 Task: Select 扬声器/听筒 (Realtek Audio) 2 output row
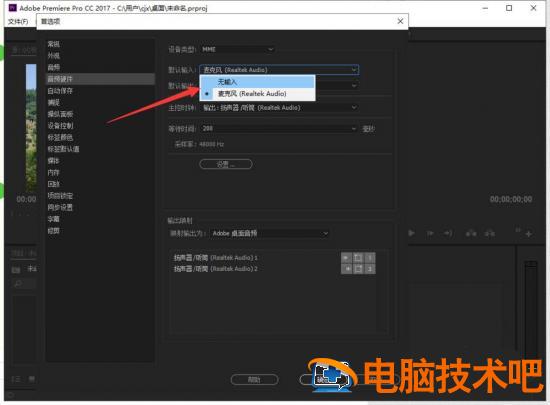pos(215,269)
